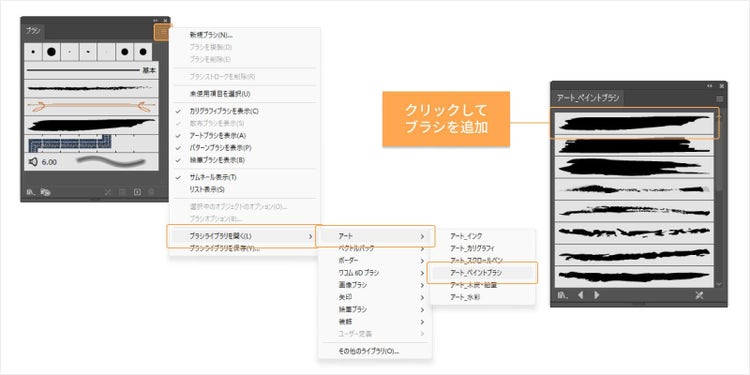Select the 基本 basic brush row
Viewport: 750px width, 375px height.
point(91,70)
